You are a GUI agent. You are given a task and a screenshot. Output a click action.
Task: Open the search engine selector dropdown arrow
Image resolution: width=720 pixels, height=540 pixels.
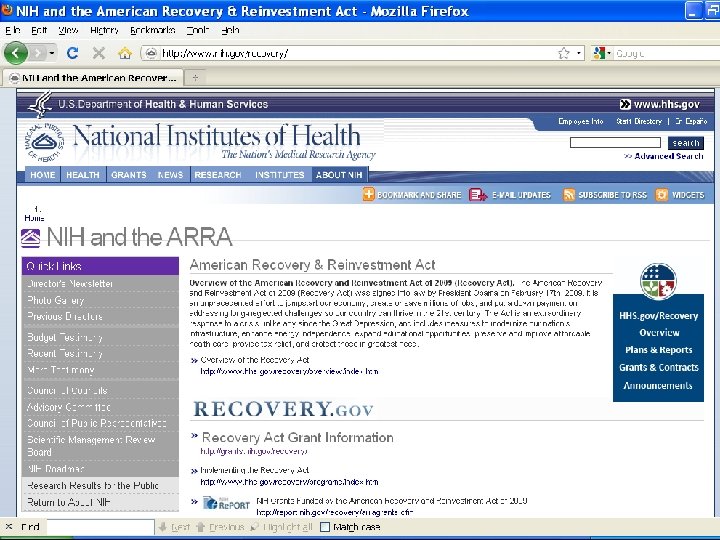[609, 53]
